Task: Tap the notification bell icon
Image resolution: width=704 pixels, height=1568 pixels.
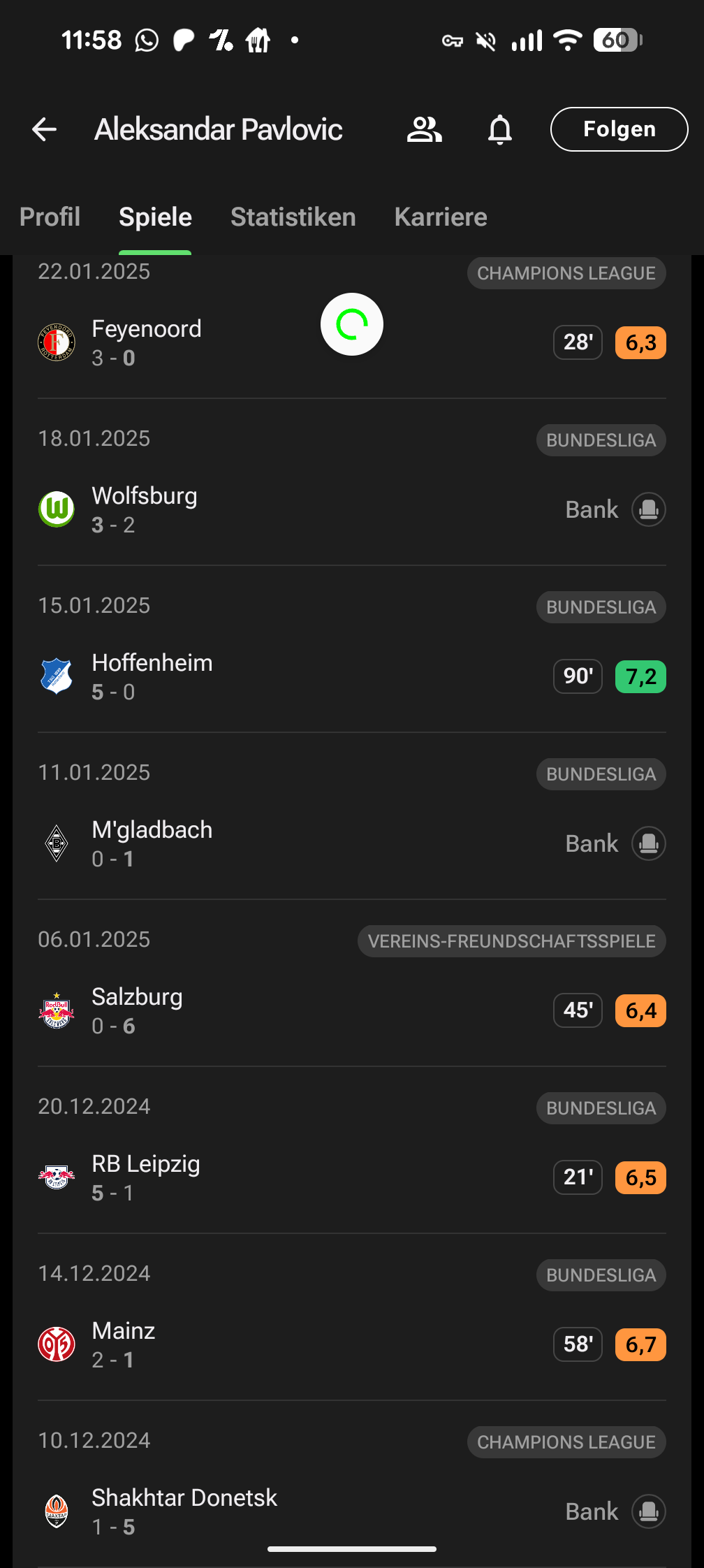Action: (x=500, y=129)
